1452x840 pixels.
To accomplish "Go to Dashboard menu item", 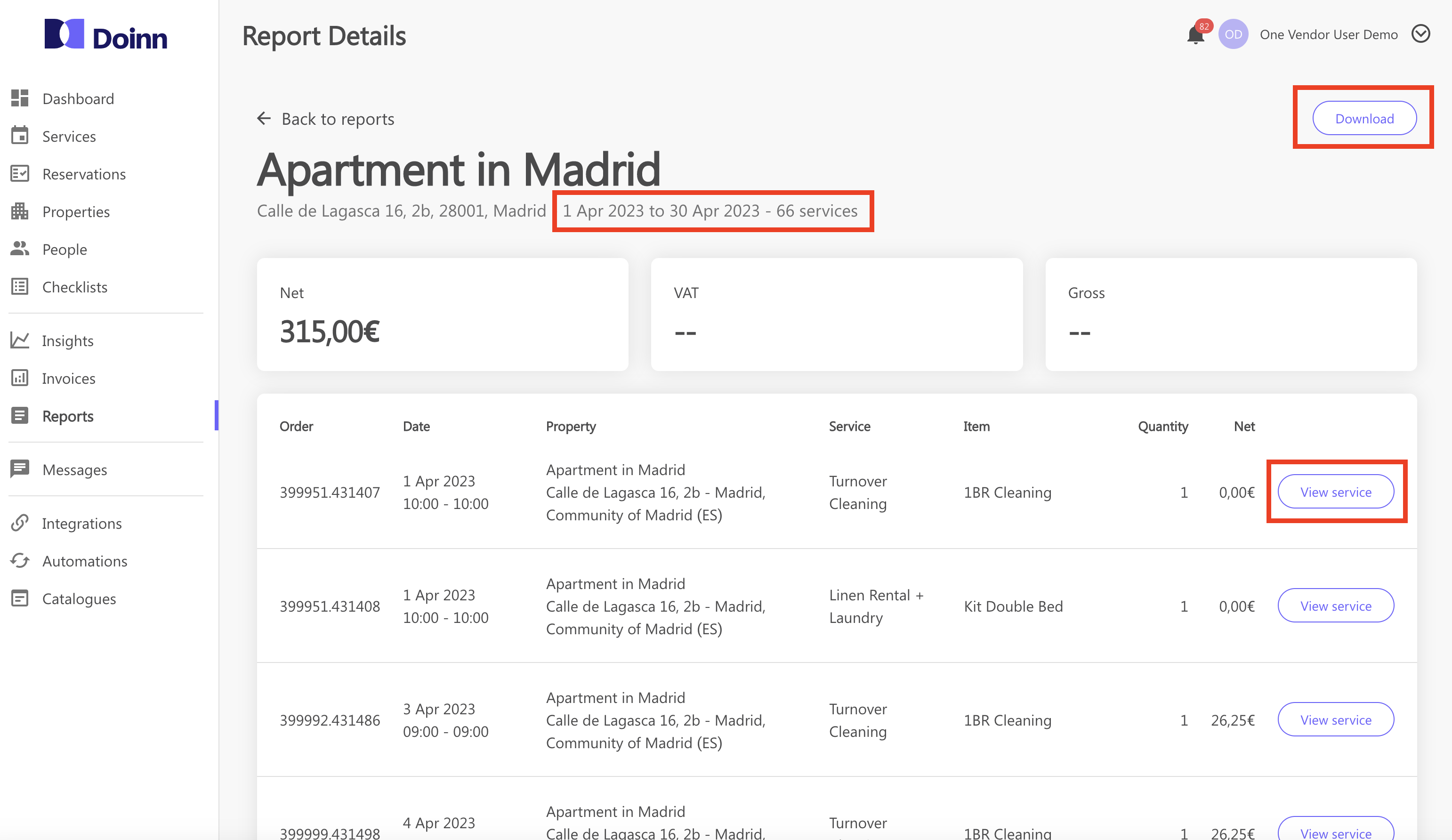I will [78, 98].
